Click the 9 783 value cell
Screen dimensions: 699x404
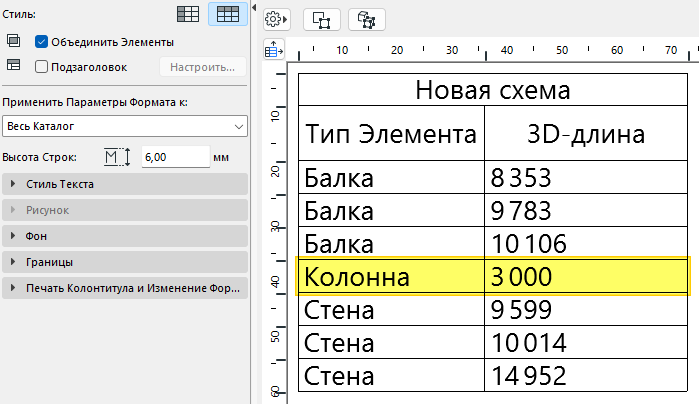[586, 210]
